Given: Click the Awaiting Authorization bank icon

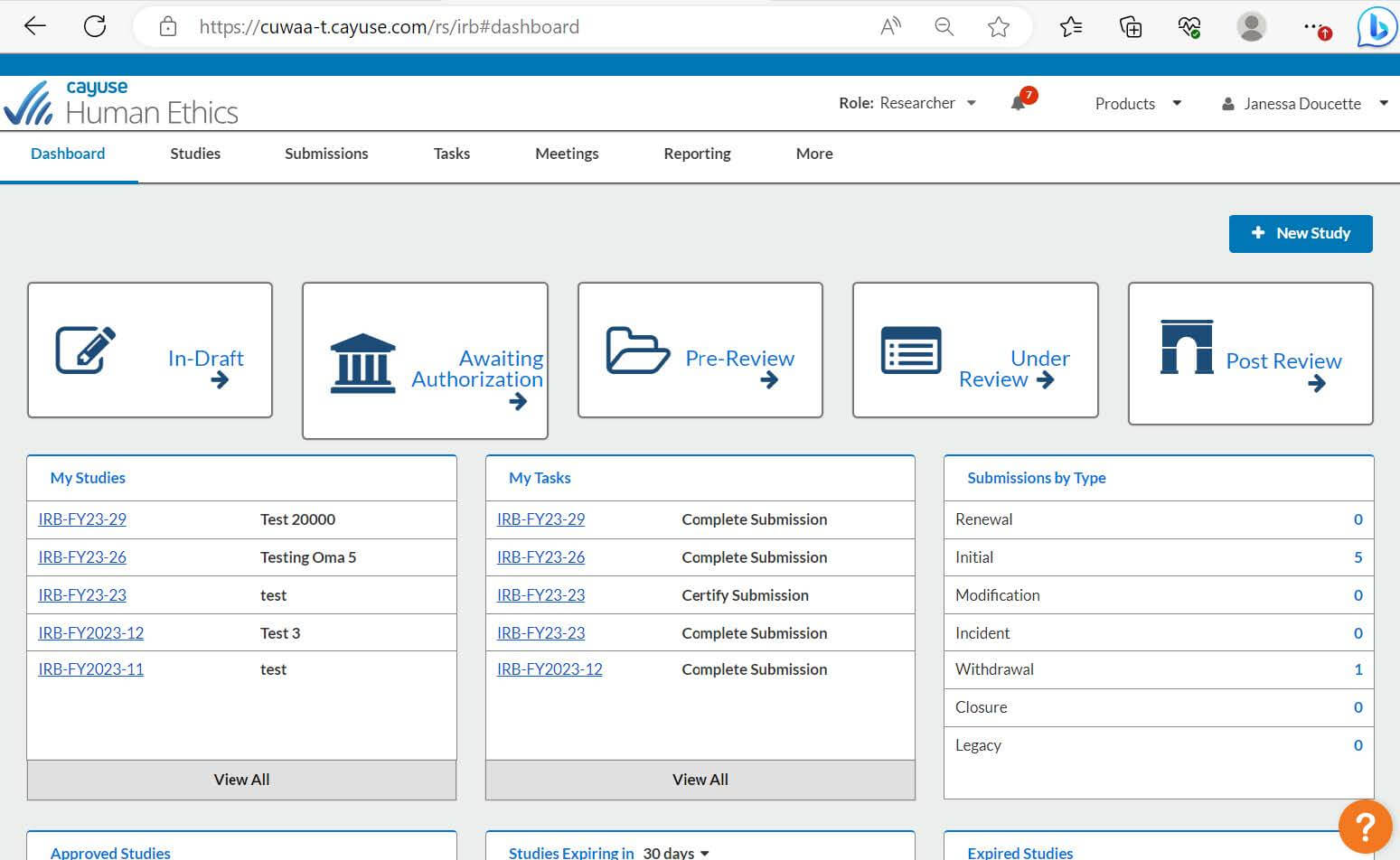Looking at the screenshot, I should (362, 363).
